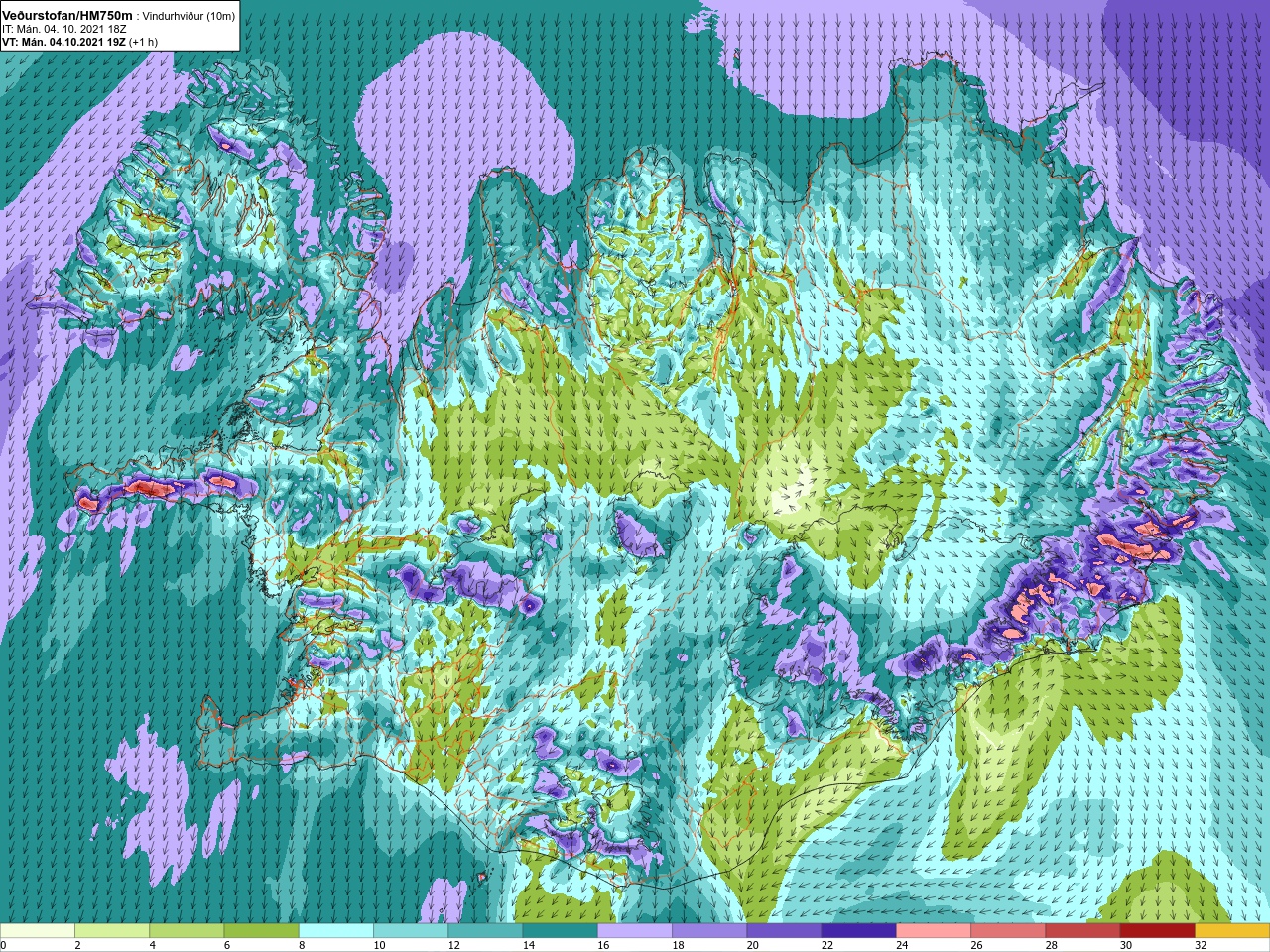Click the dark indigo 22–24 legend swatch
This screenshot has height=952, width=1270.
858,931
